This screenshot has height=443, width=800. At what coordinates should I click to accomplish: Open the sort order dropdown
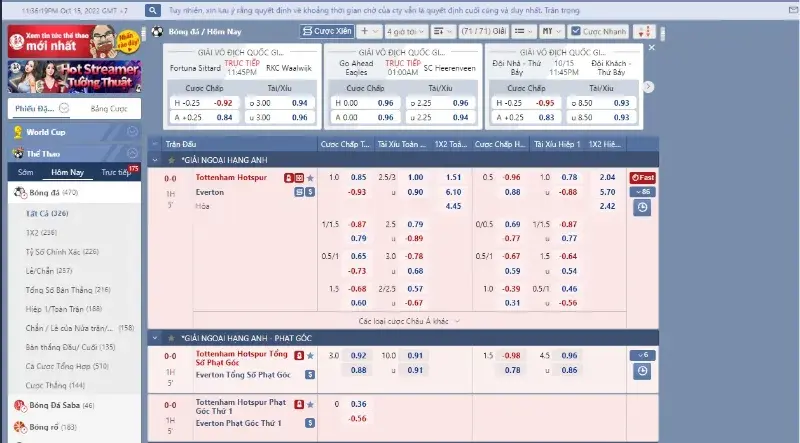tap(443, 31)
